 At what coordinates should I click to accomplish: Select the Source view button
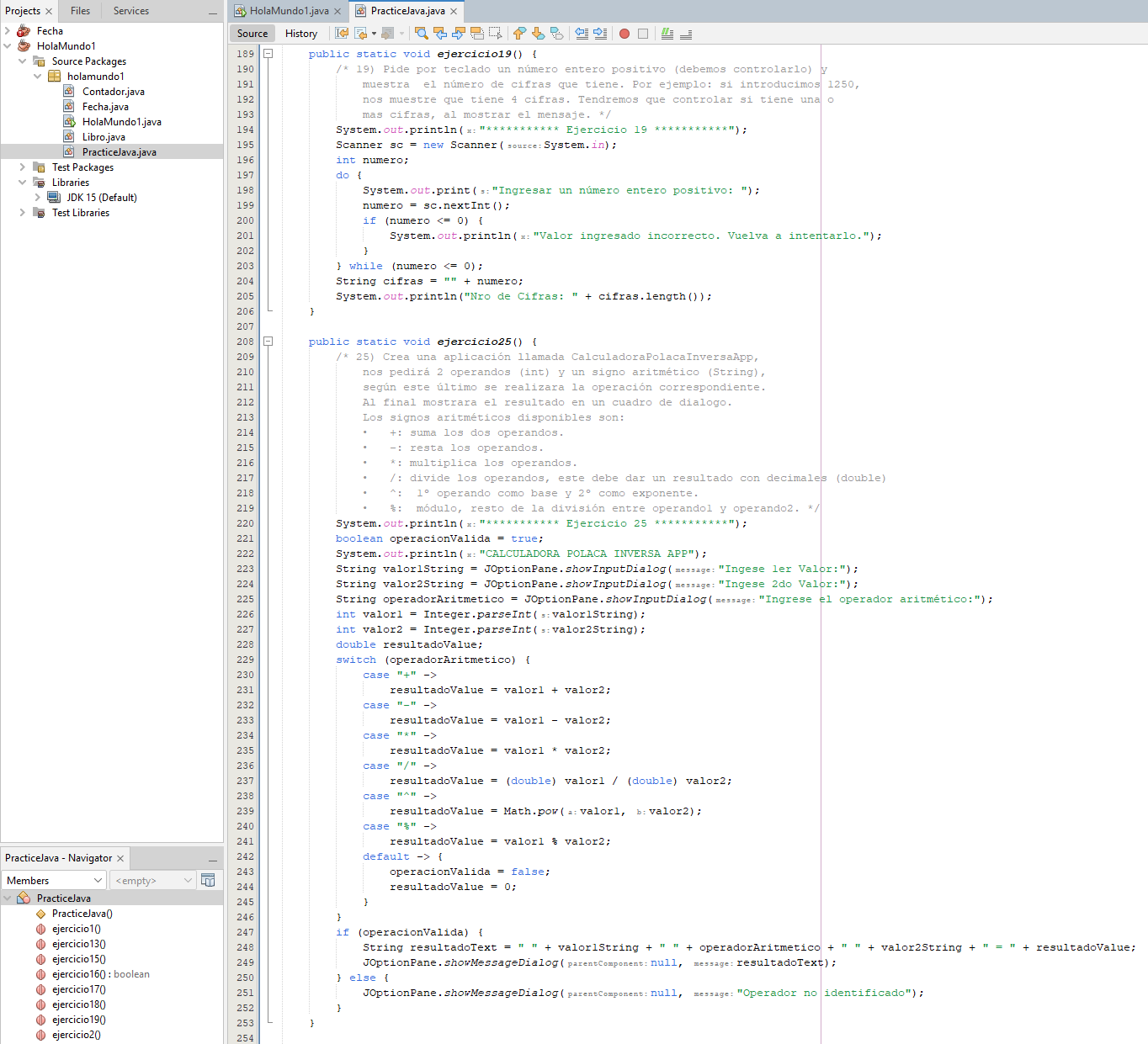coord(252,34)
